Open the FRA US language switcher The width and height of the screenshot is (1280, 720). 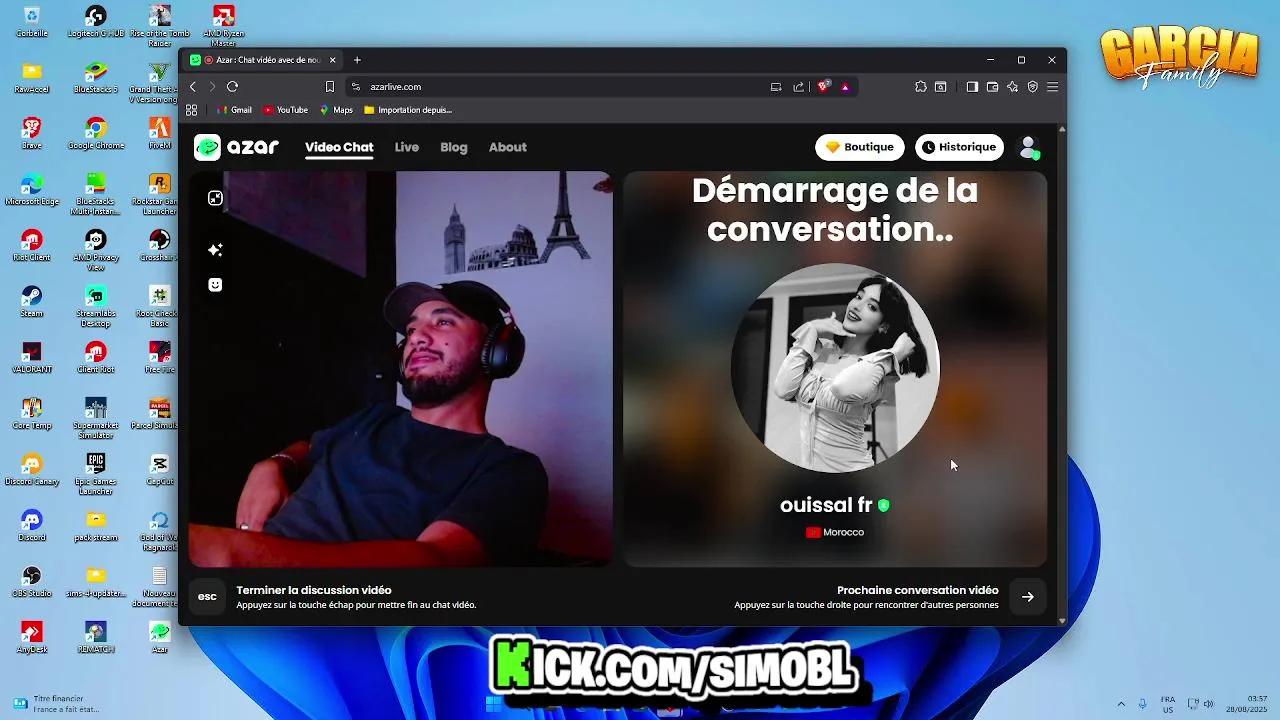[x=1168, y=704]
